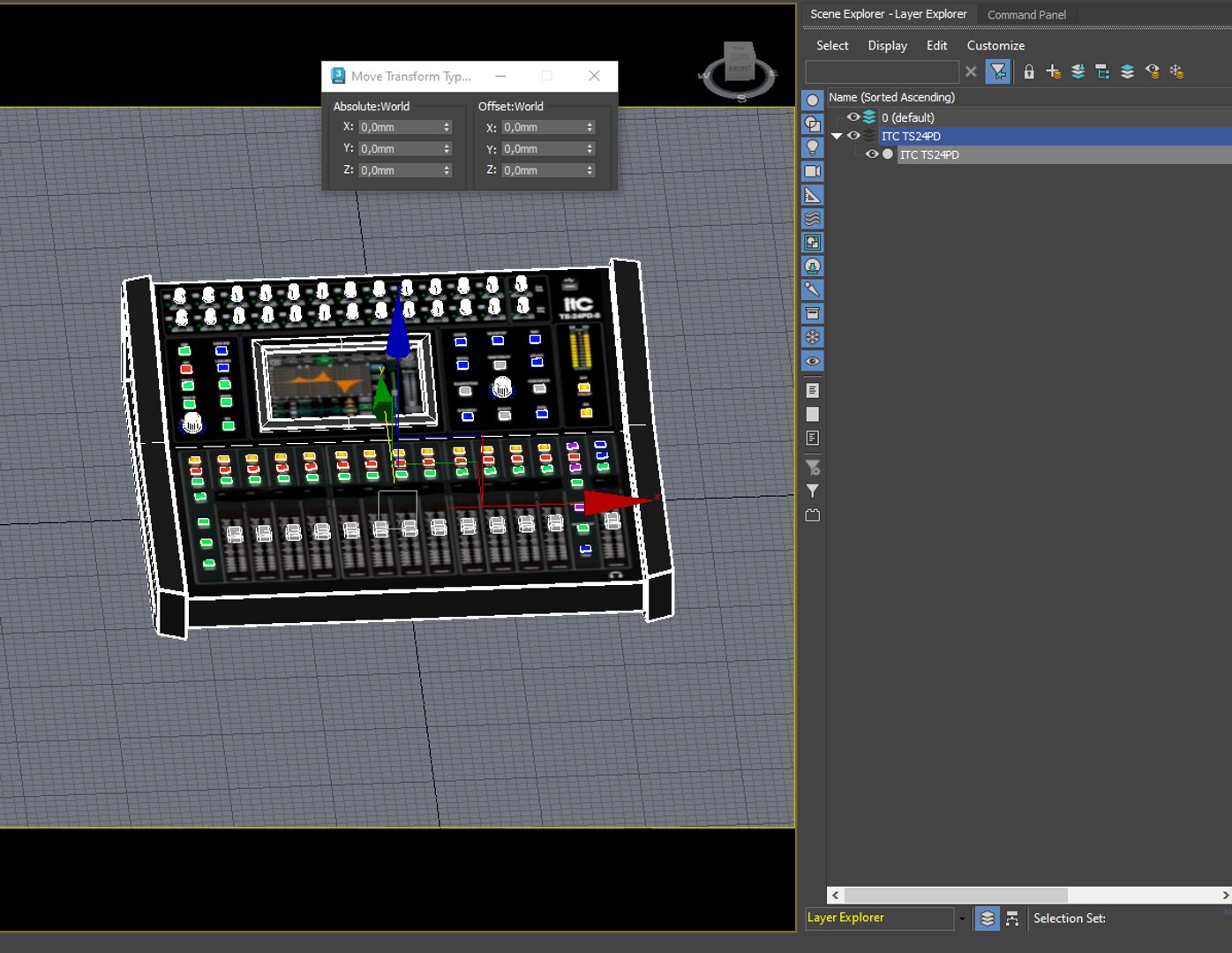The width and height of the screenshot is (1232, 953).
Task: Sort by Name column header
Action: pos(891,97)
